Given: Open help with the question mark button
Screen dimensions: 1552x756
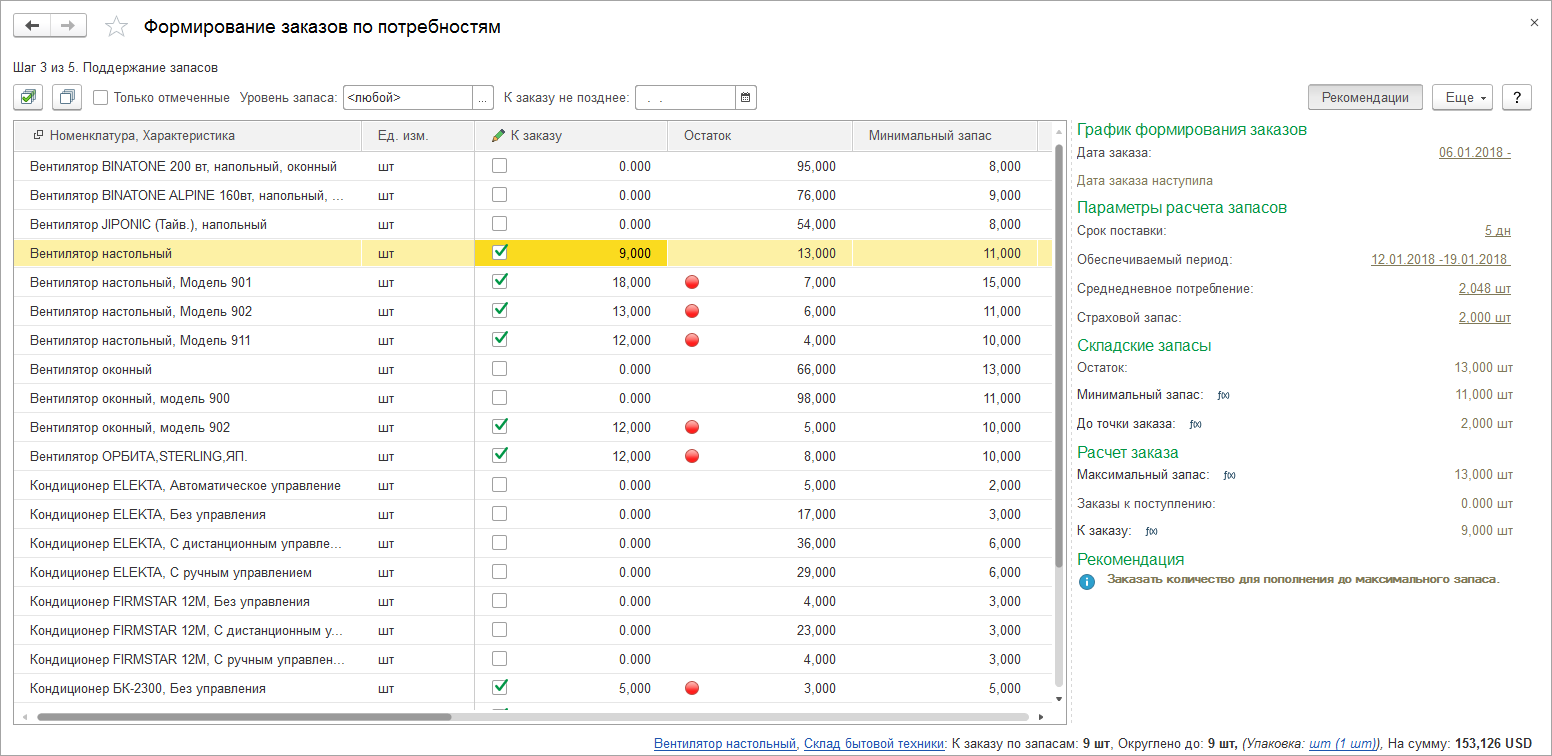Looking at the screenshot, I should point(1517,97).
